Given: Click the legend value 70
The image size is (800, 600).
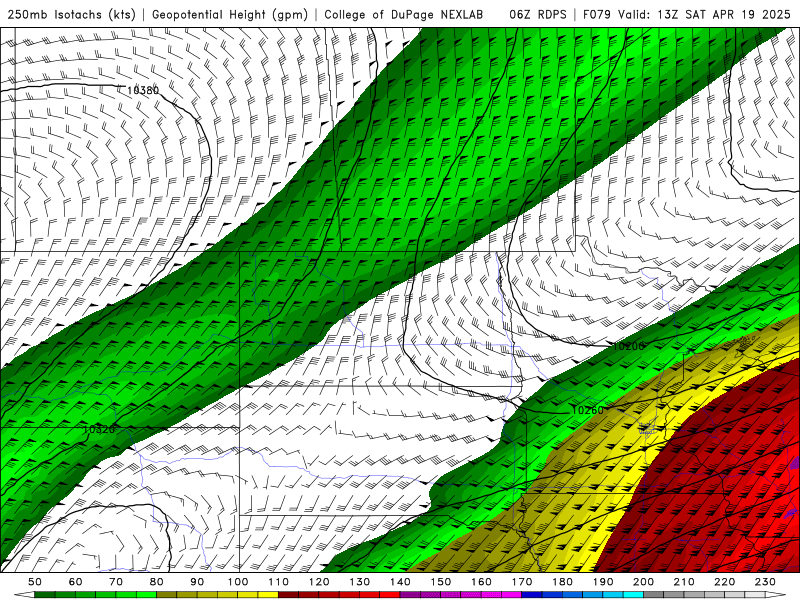Looking at the screenshot, I should 116,582.
